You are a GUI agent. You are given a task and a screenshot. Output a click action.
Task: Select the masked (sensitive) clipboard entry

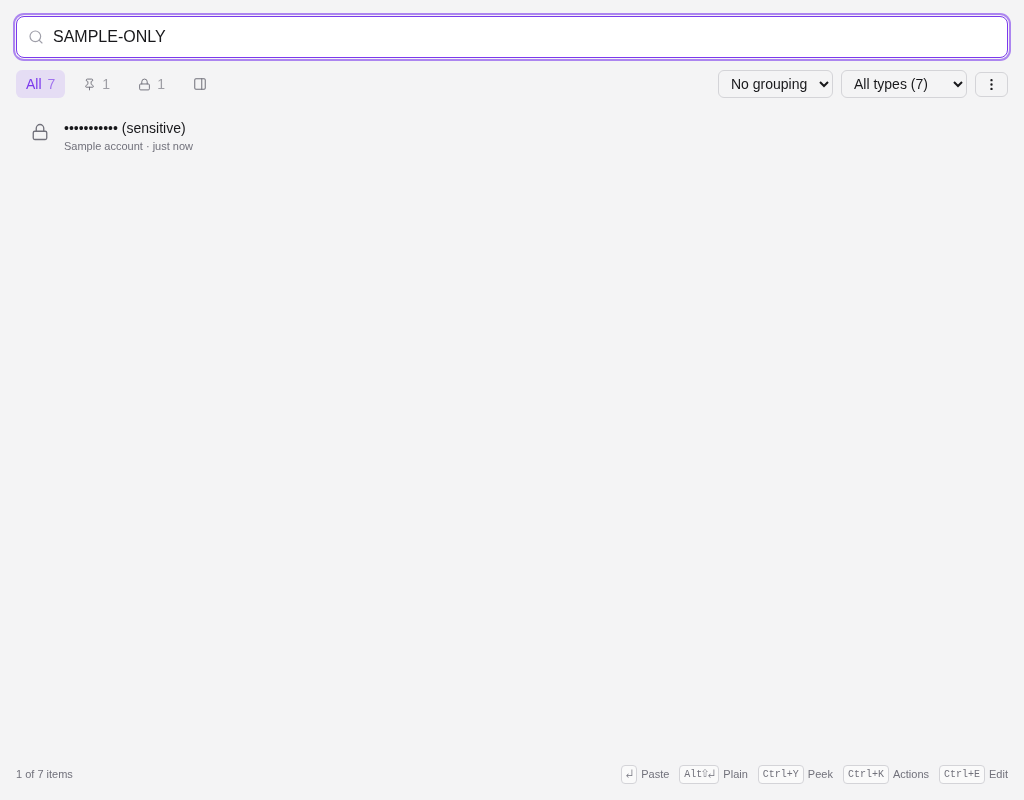pyautogui.click(x=512, y=136)
